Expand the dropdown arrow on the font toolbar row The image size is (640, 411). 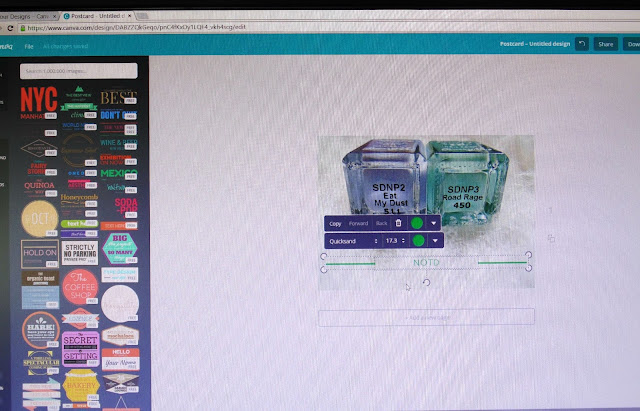point(435,240)
